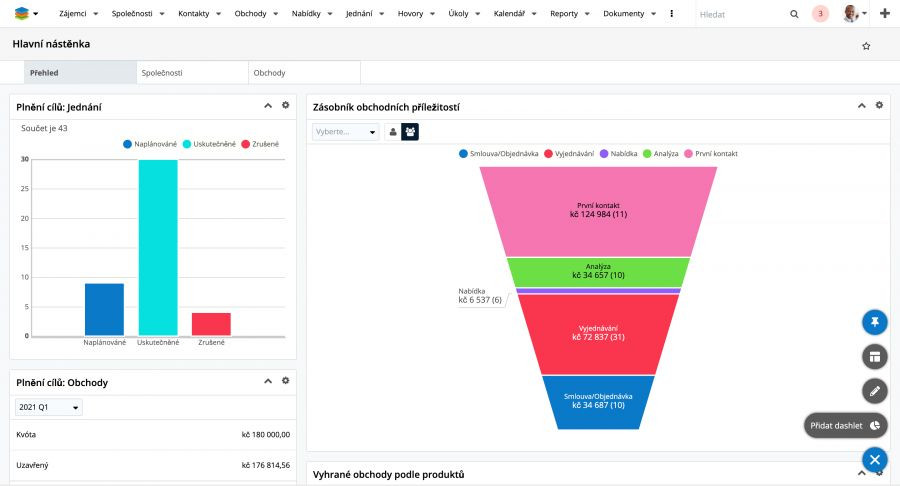Open the layout grid floating button
This screenshot has width=900, height=486.
(875, 357)
